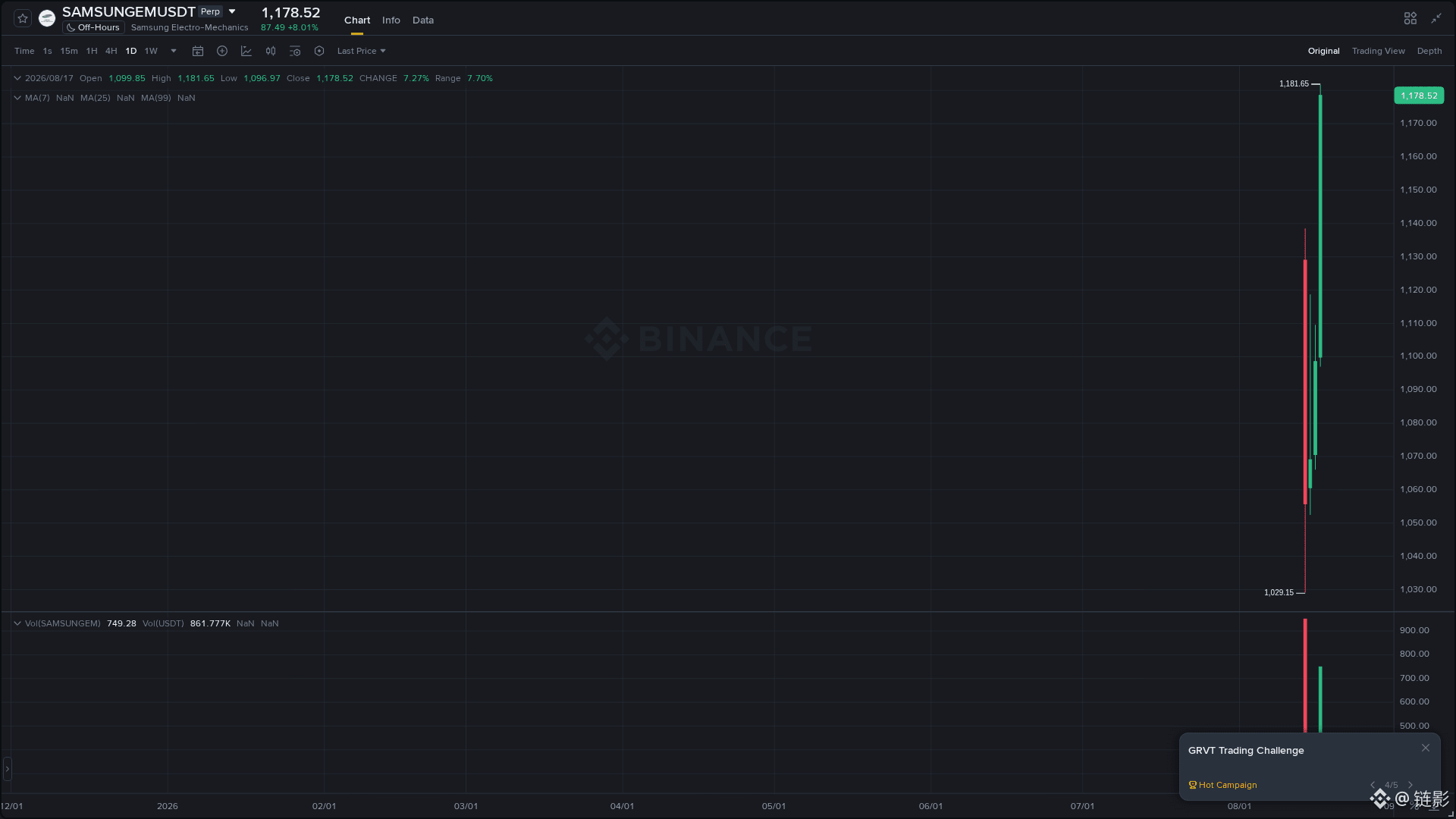Click the 1,100.00 price axis label
This screenshot has height=819, width=1456.
1418,356
